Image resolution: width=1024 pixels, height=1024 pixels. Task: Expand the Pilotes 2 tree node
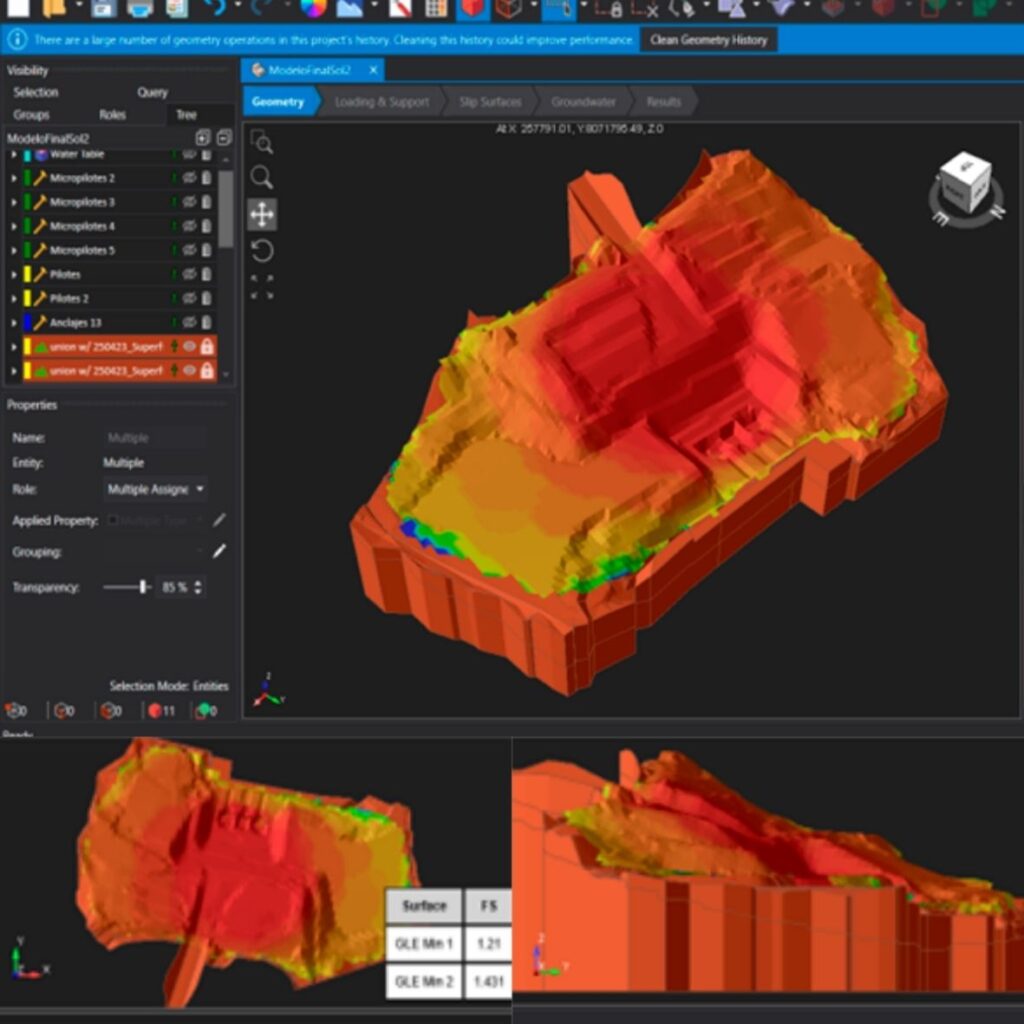[x=14, y=299]
